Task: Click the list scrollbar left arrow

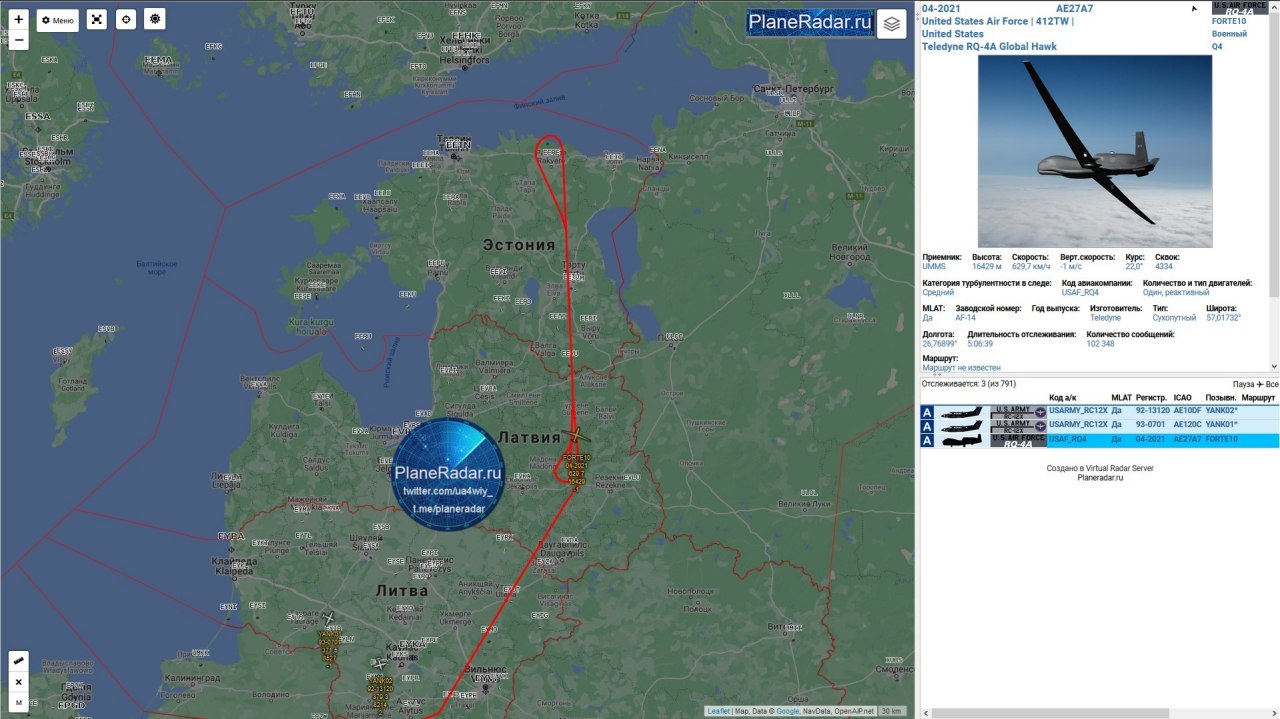Action: click(925, 713)
